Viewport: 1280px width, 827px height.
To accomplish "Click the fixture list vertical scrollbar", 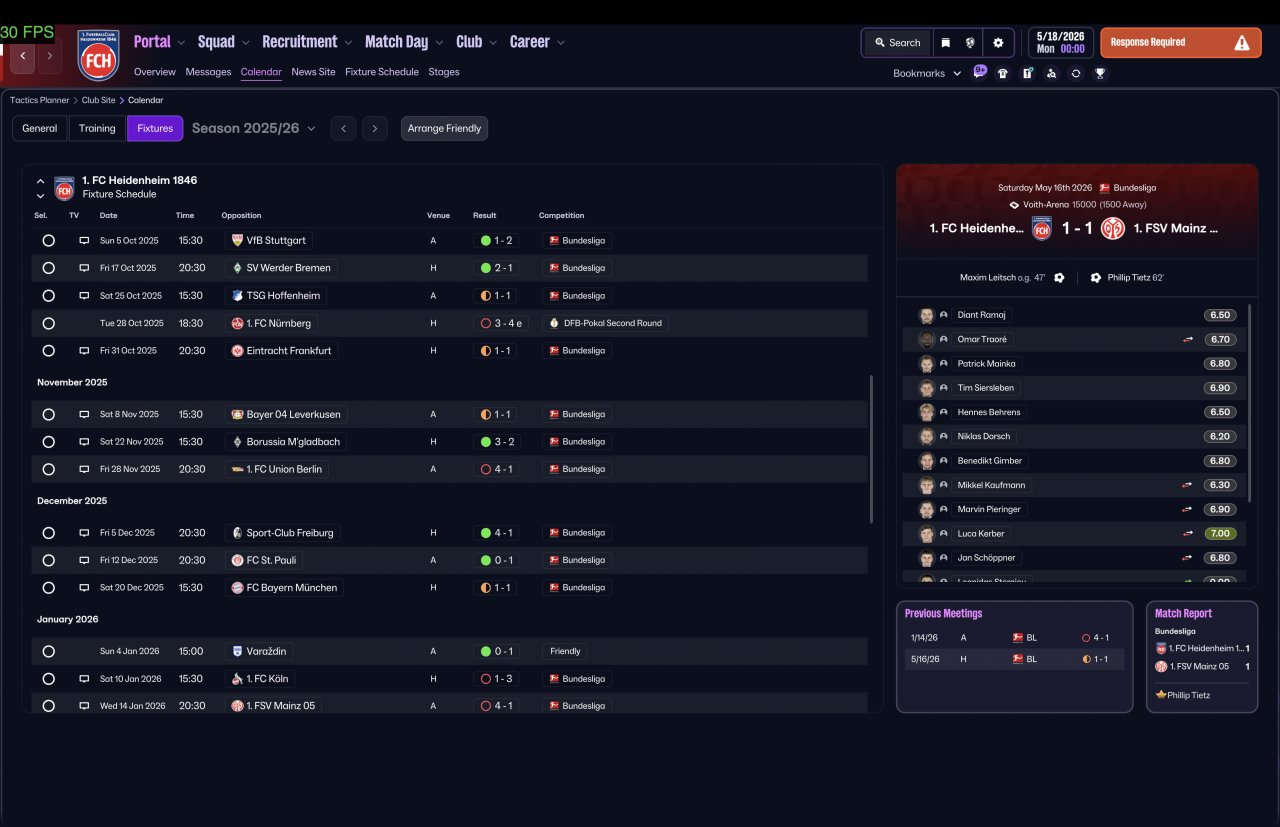I will coord(872,448).
